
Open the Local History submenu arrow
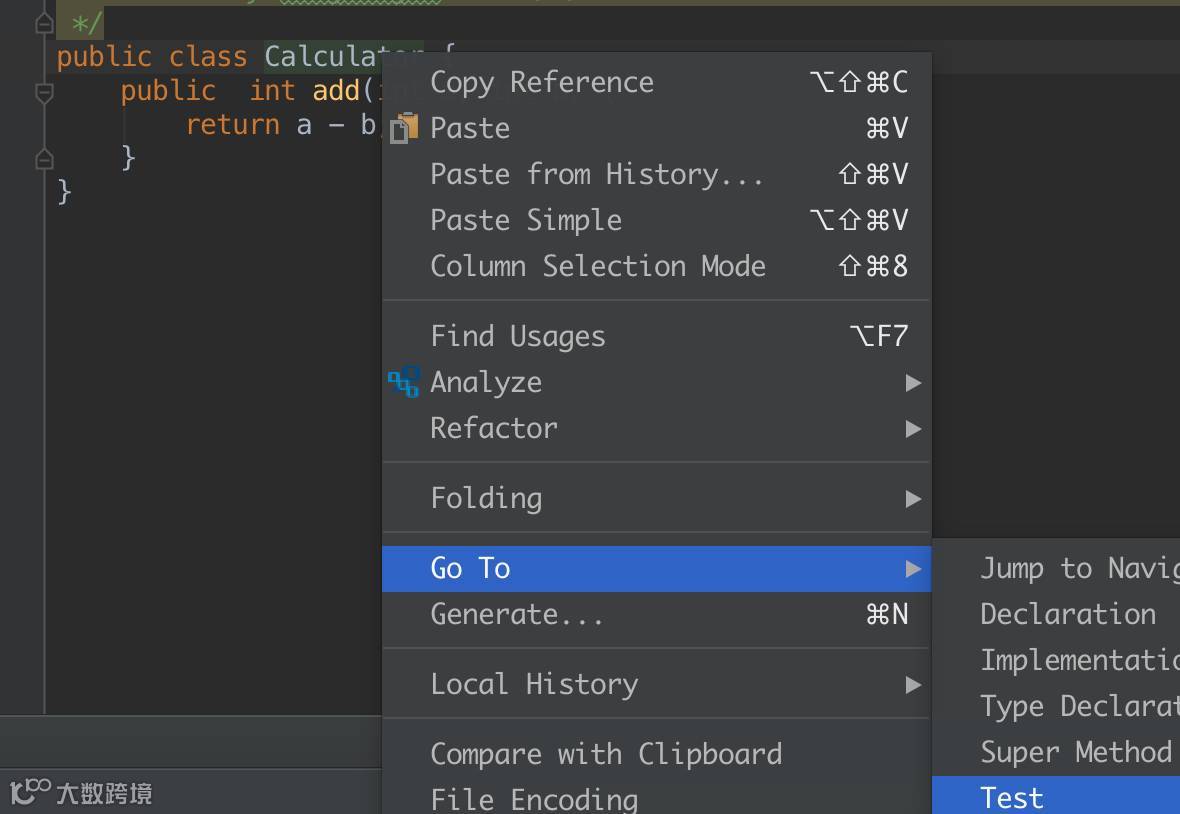click(912, 685)
